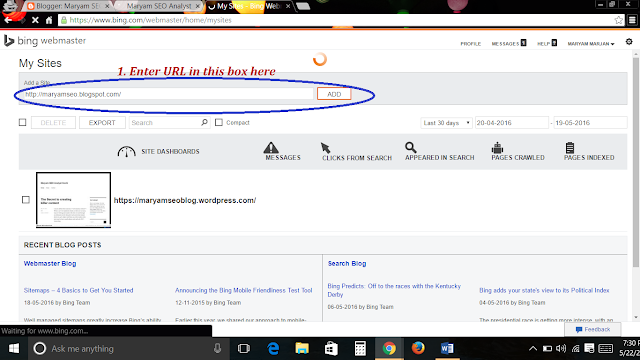Open the Windows Store taskbar icon

(x=331, y=349)
